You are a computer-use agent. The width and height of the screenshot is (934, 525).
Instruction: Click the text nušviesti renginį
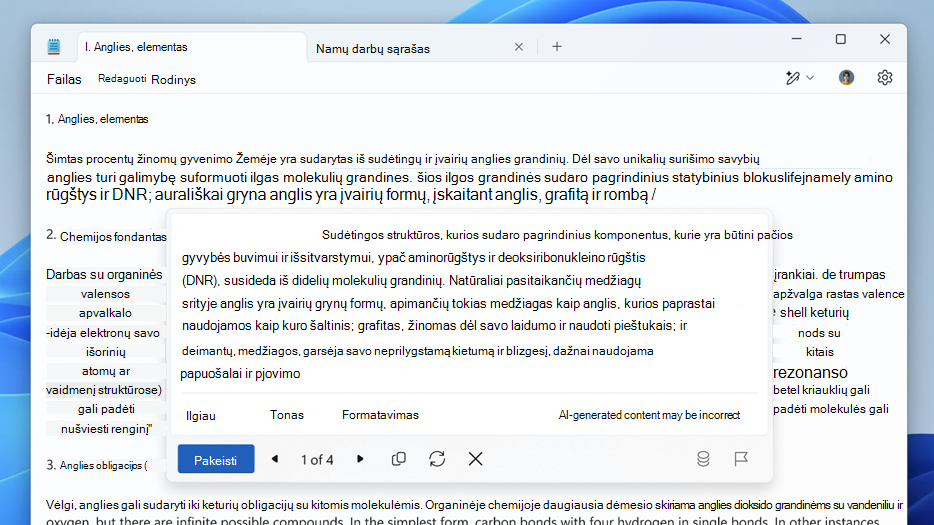pos(106,428)
